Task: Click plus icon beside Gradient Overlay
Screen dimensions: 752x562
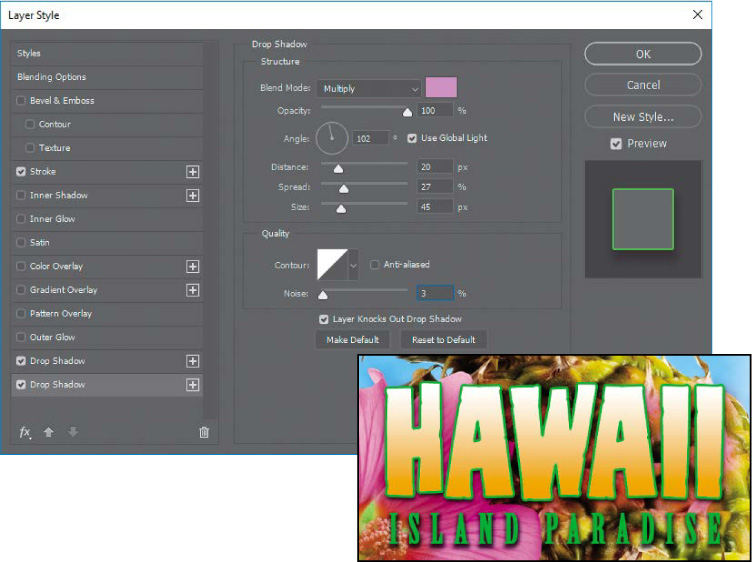Action: tap(193, 290)
